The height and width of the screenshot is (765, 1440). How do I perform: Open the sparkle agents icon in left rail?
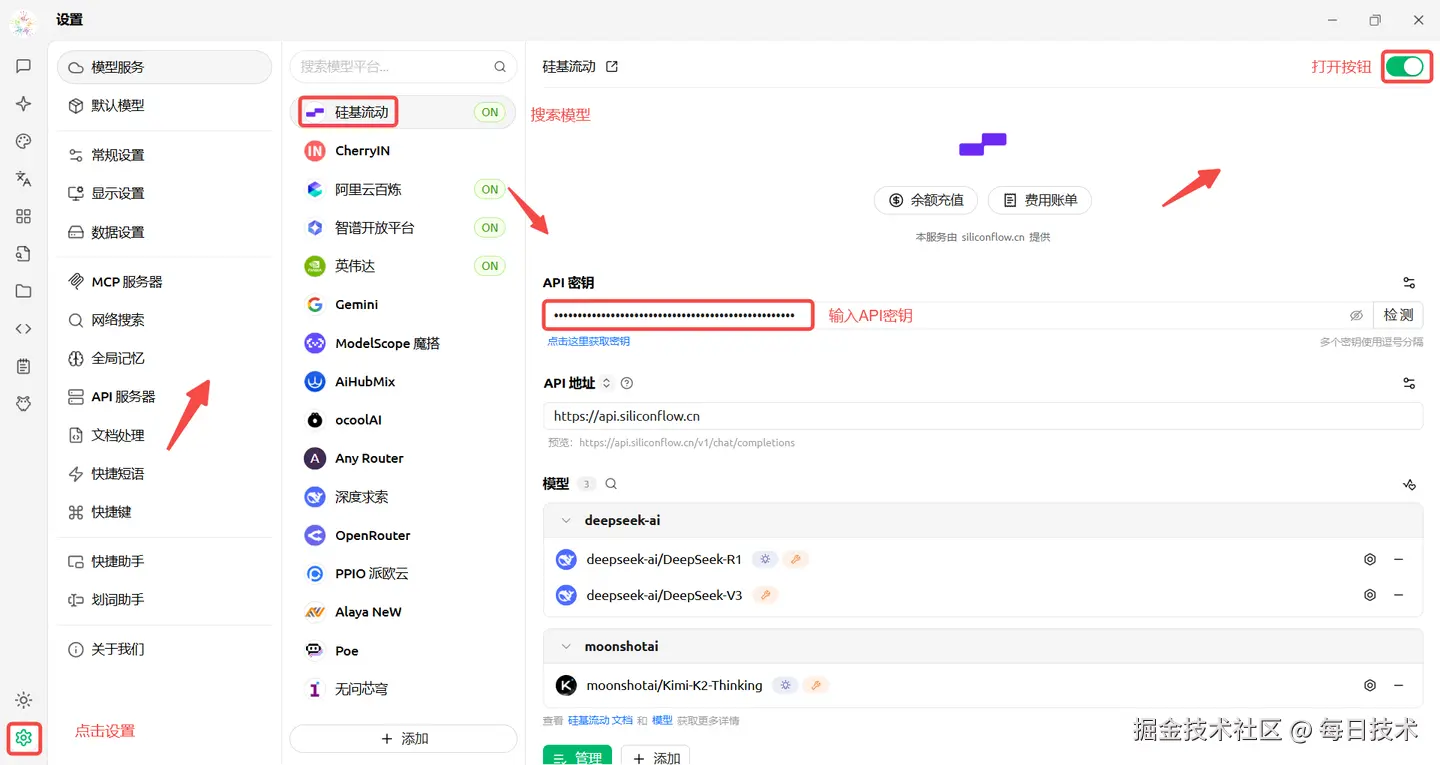click(x=23, y=104)
